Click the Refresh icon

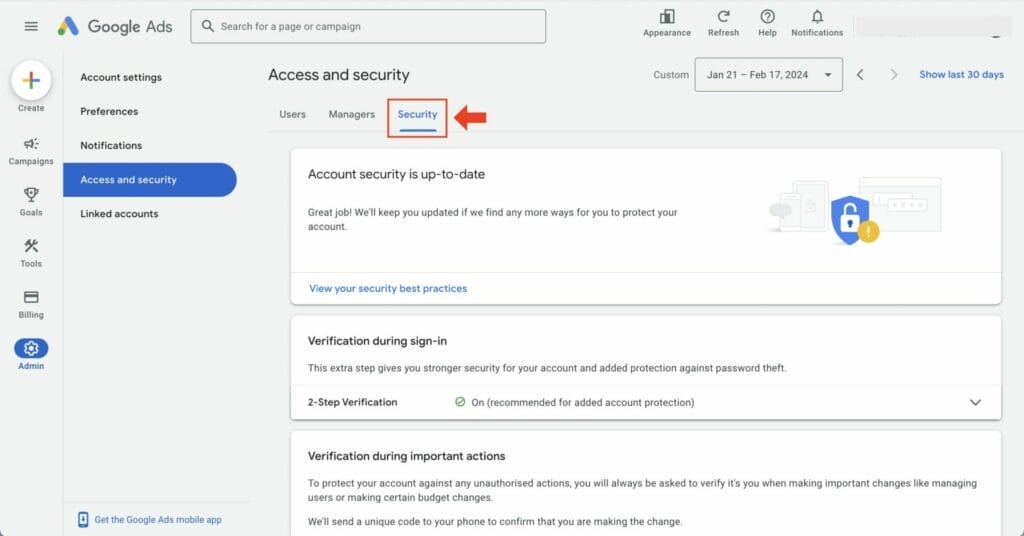coord(723,17)
